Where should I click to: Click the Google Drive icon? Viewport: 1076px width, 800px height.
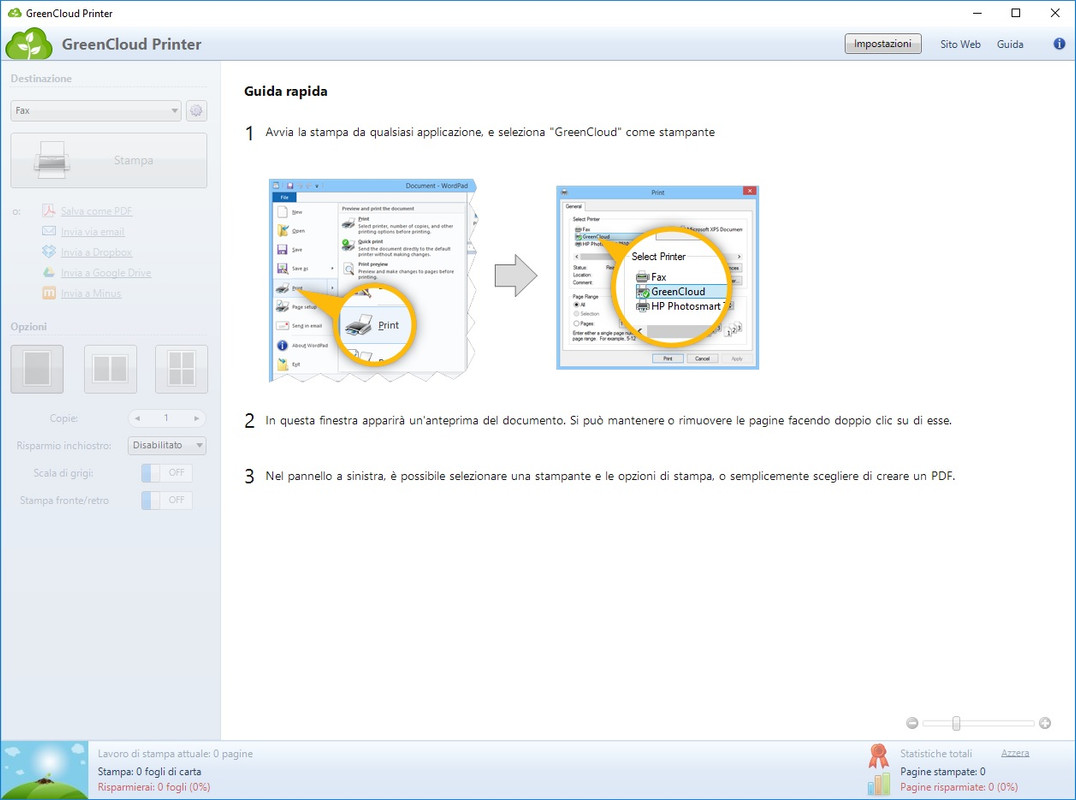pyautogui.click(x=49, y=272)
